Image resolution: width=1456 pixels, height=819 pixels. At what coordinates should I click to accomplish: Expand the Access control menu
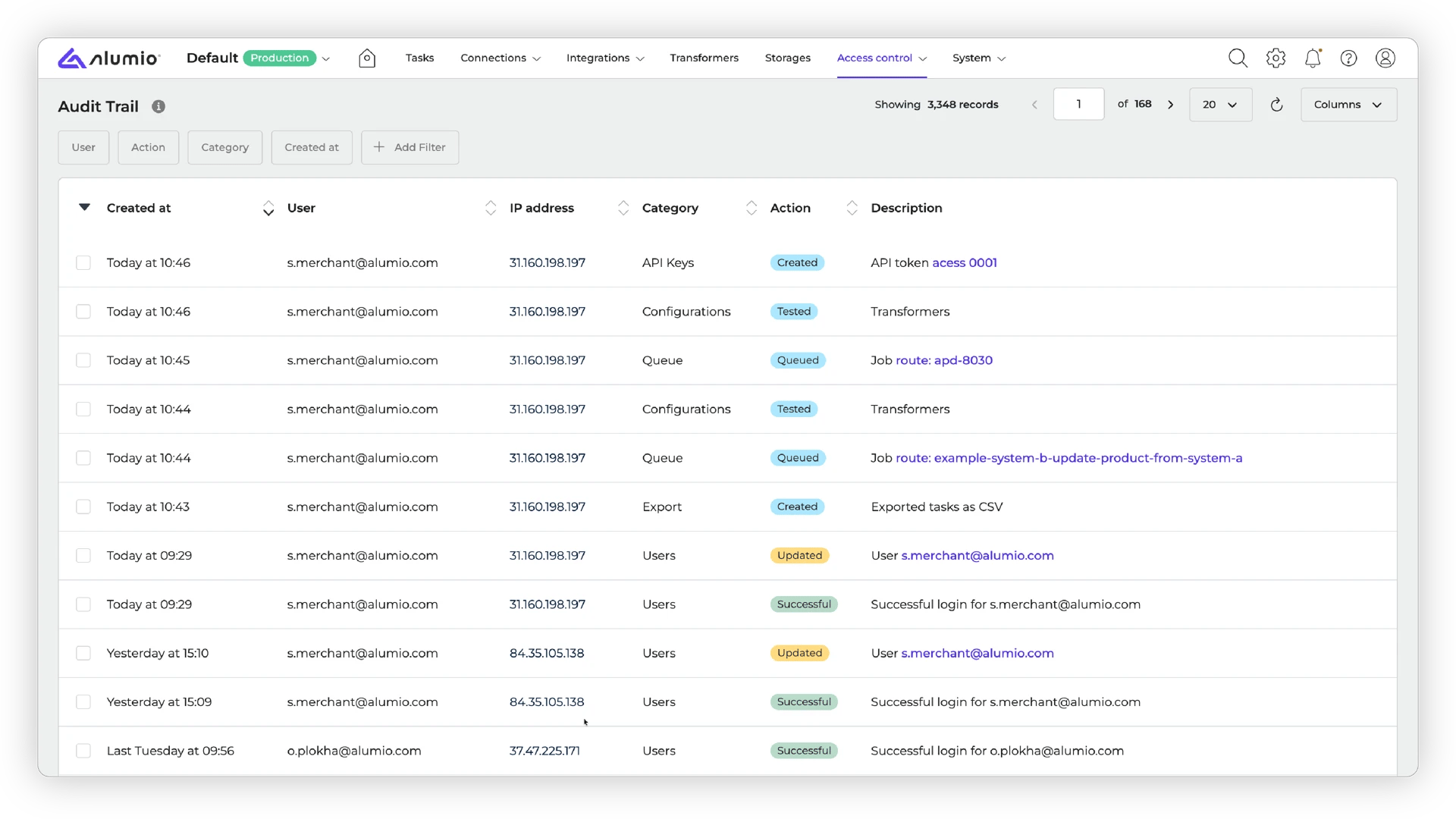pyautogui.click(x=882, y=58)
